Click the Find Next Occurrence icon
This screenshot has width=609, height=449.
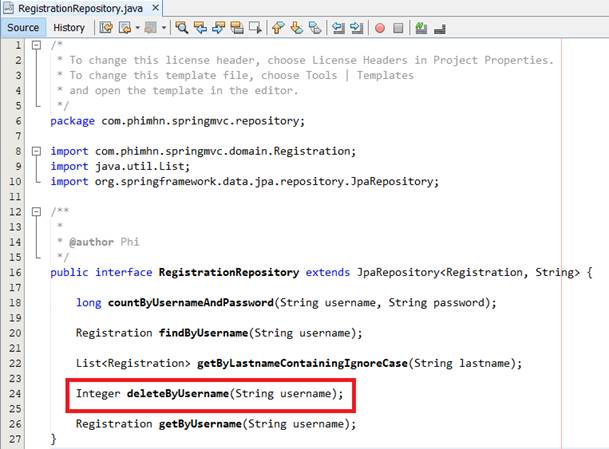218,28
